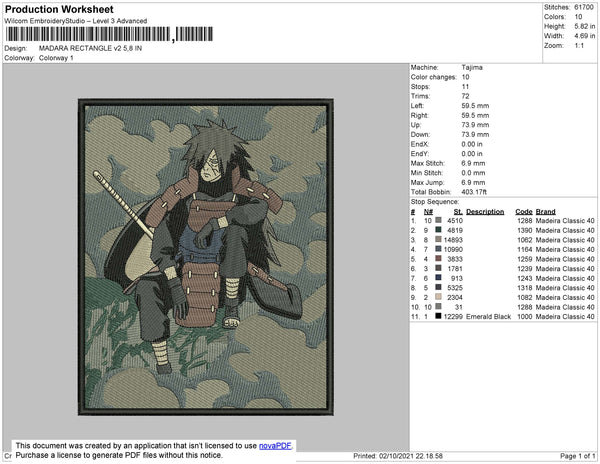
Task: Select the navy swatch with 913 stitches
Action: 438,278
